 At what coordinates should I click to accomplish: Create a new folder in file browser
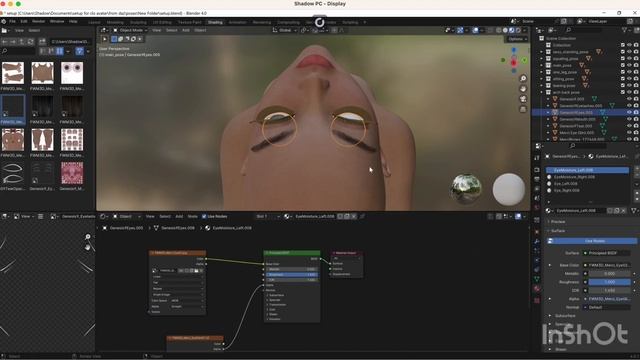click(x=42, y=42)
